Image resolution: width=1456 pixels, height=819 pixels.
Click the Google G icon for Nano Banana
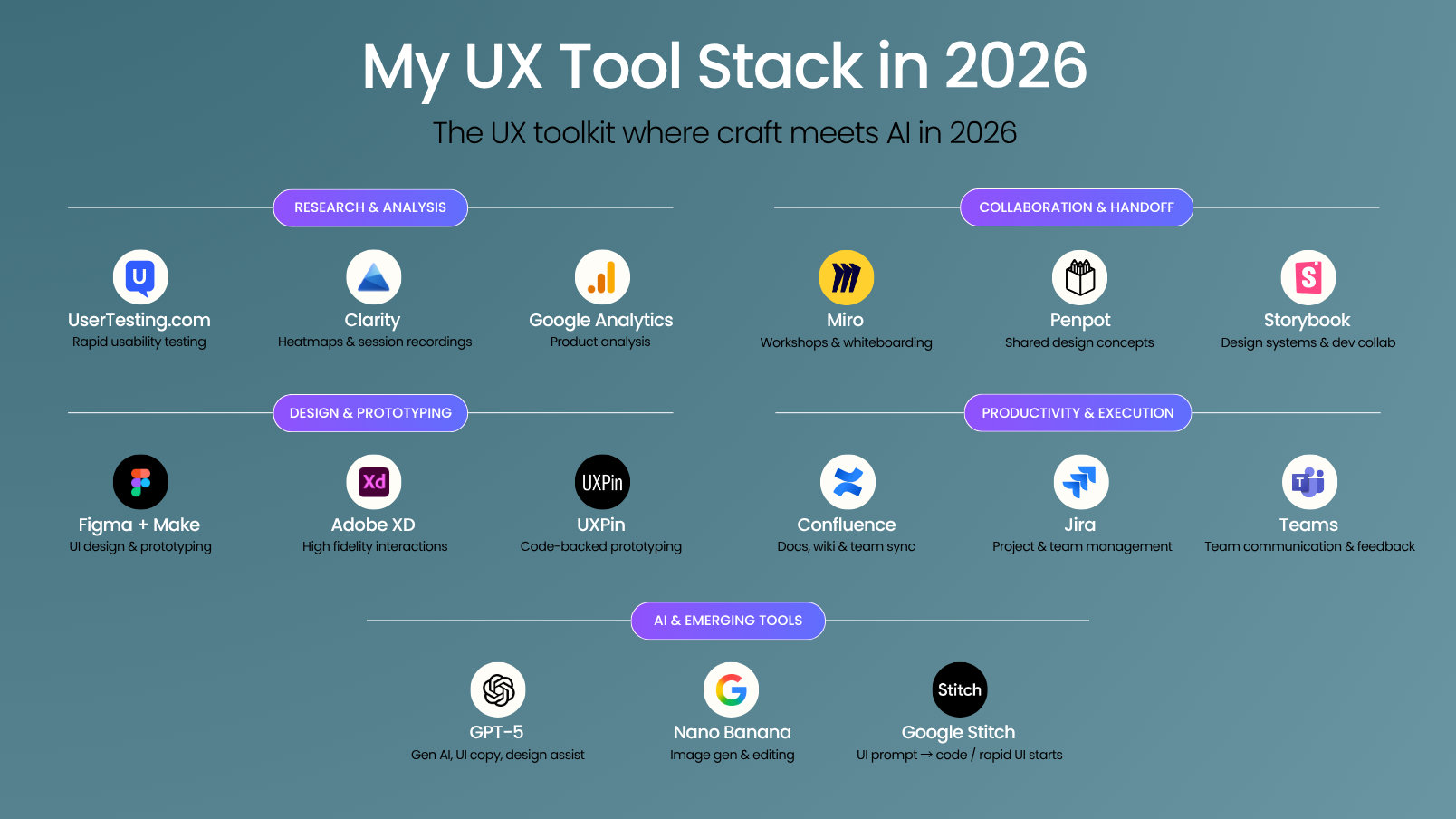(x=731, y=690)
